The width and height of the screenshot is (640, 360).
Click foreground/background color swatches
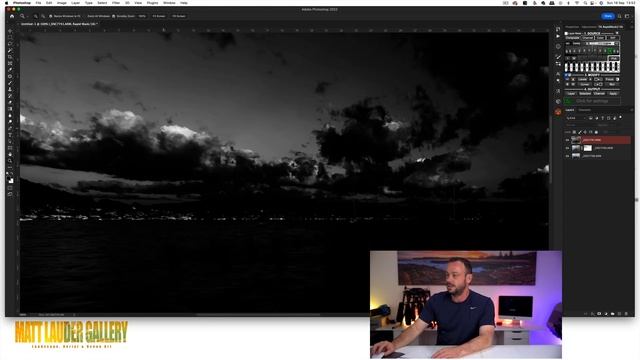pos(10,180)
